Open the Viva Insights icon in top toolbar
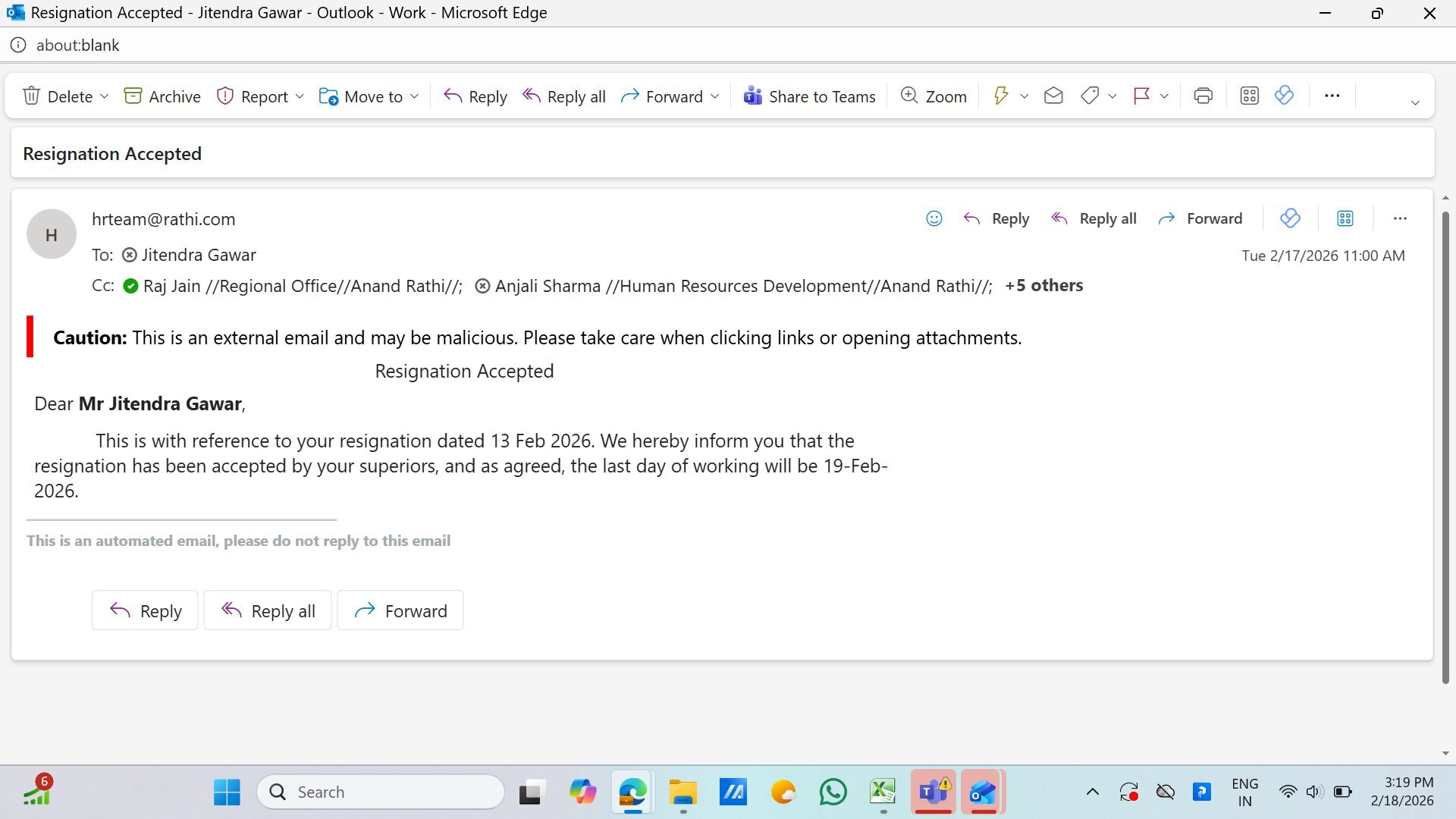Viewport: 1456px width, 819px height. point(1284,96)
